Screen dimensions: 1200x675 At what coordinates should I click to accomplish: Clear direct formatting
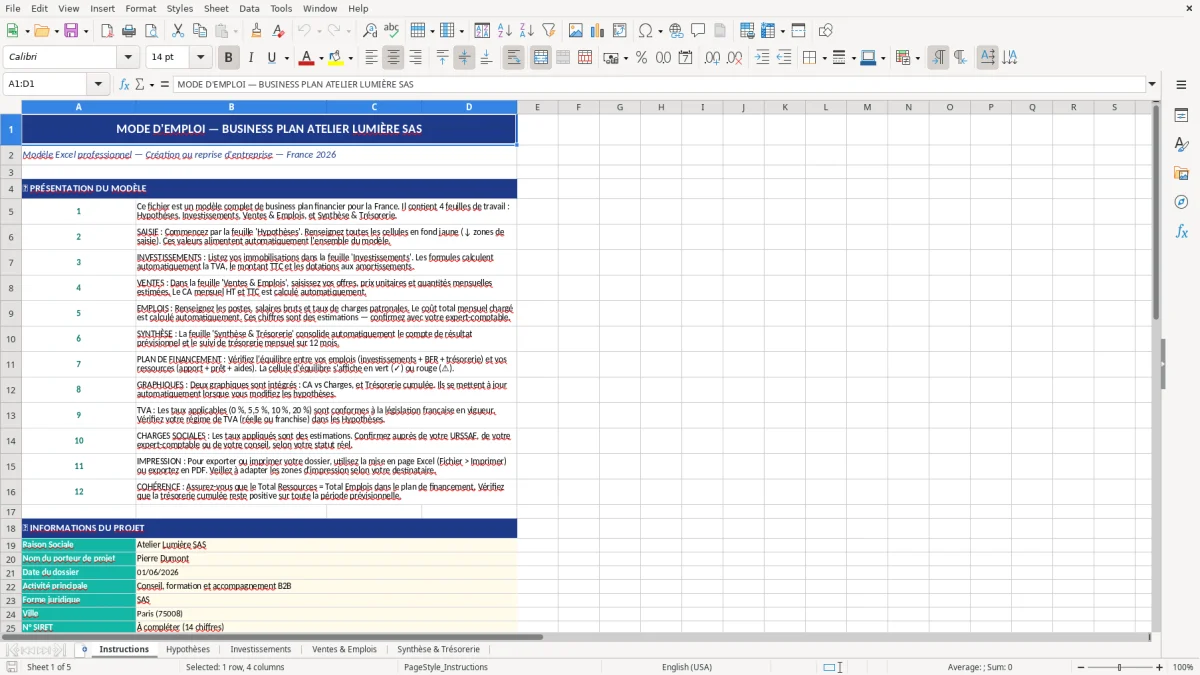tap(278, 31)
